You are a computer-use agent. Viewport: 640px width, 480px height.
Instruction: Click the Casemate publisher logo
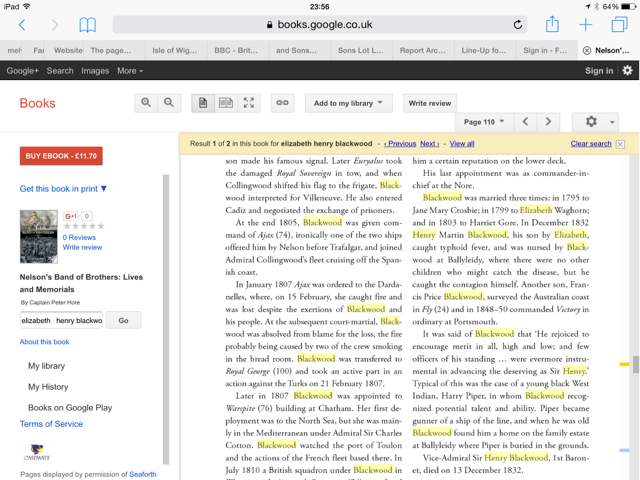tap(37, 452)
